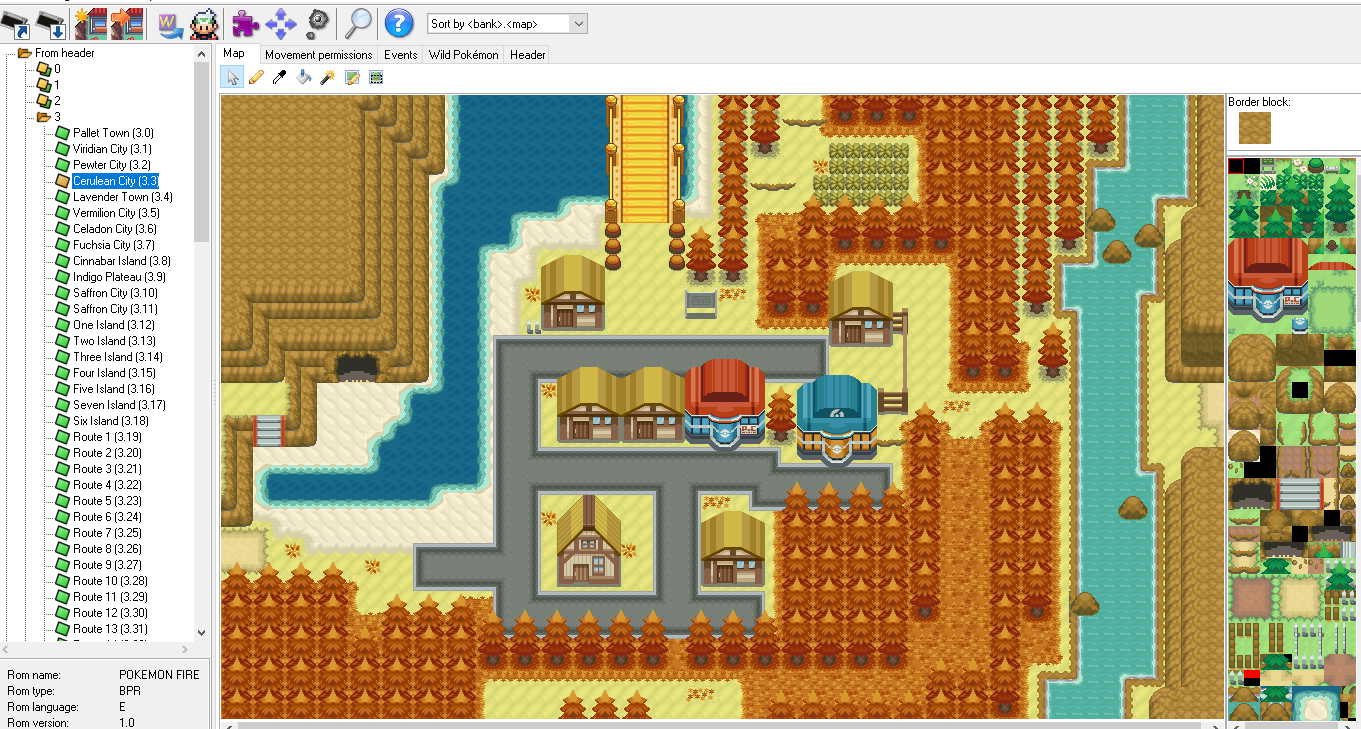Viewport: 1361px width, 729px height.
Task: Open the blue help question mark
Action: click(399, 23)
